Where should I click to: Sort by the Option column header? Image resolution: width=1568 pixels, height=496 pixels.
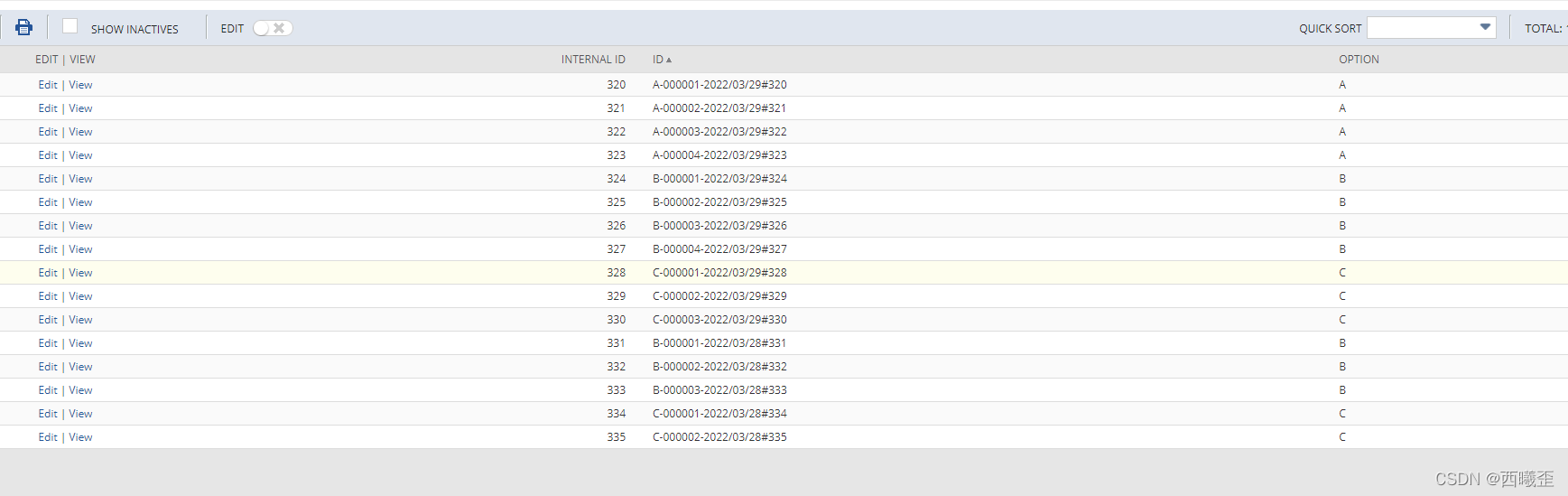(x=1359, y=60)
